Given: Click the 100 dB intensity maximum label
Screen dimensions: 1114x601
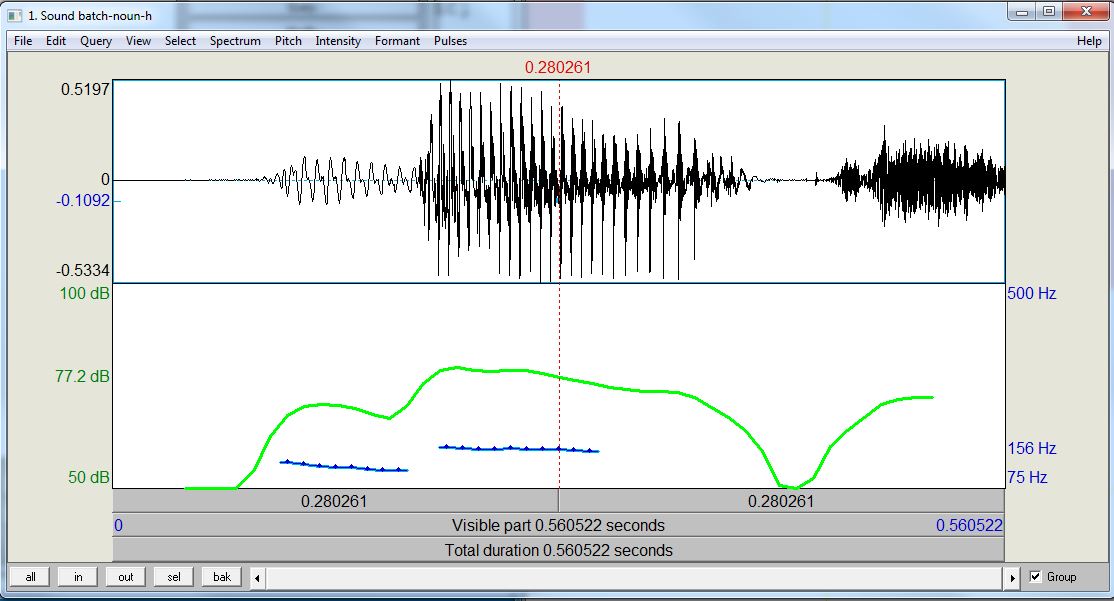Looking at the screenshot, I should (85, 293).
